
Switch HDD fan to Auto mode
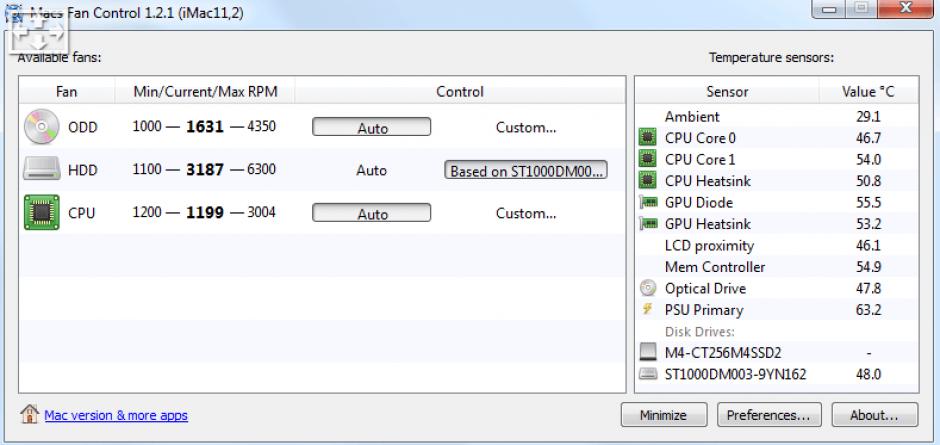[371, 171]
